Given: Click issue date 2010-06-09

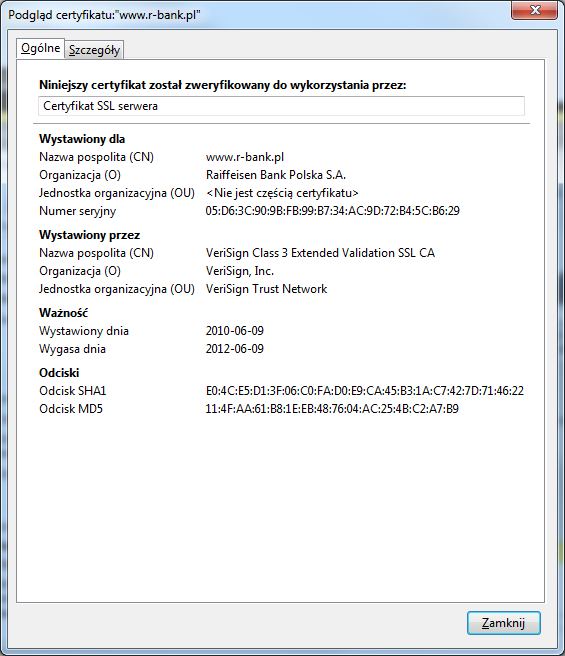Looking at the screenshot, I should 235,331.
